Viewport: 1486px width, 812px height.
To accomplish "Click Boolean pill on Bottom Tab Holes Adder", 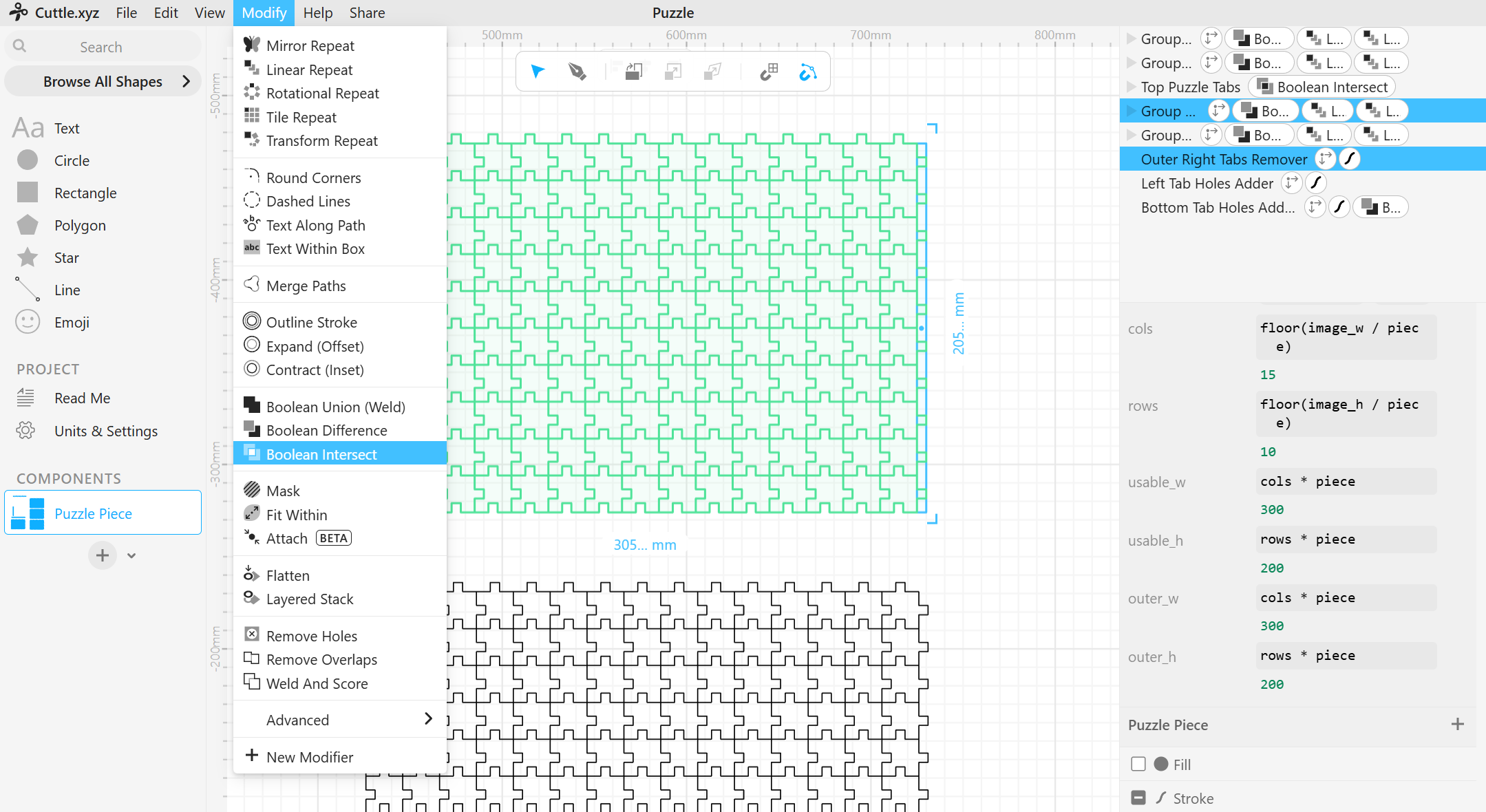I will tap(1380, 207).
